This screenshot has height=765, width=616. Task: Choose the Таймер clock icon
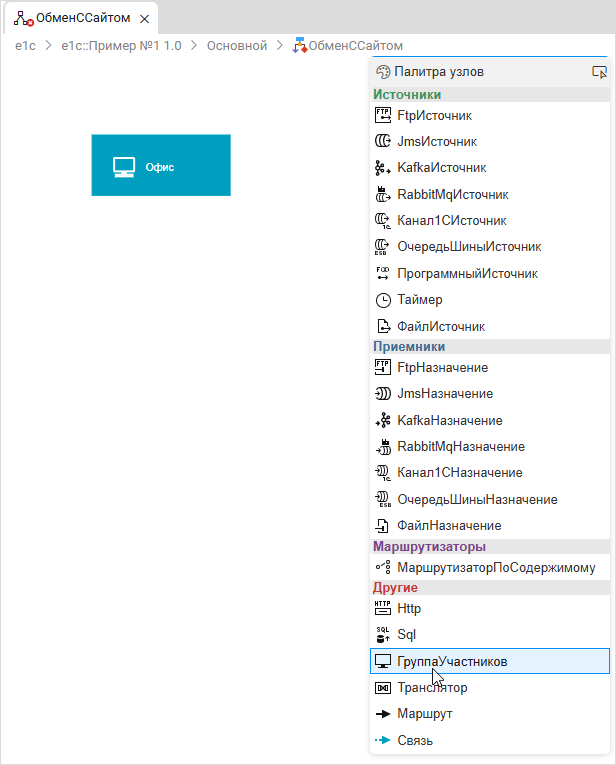click(381, 300)
